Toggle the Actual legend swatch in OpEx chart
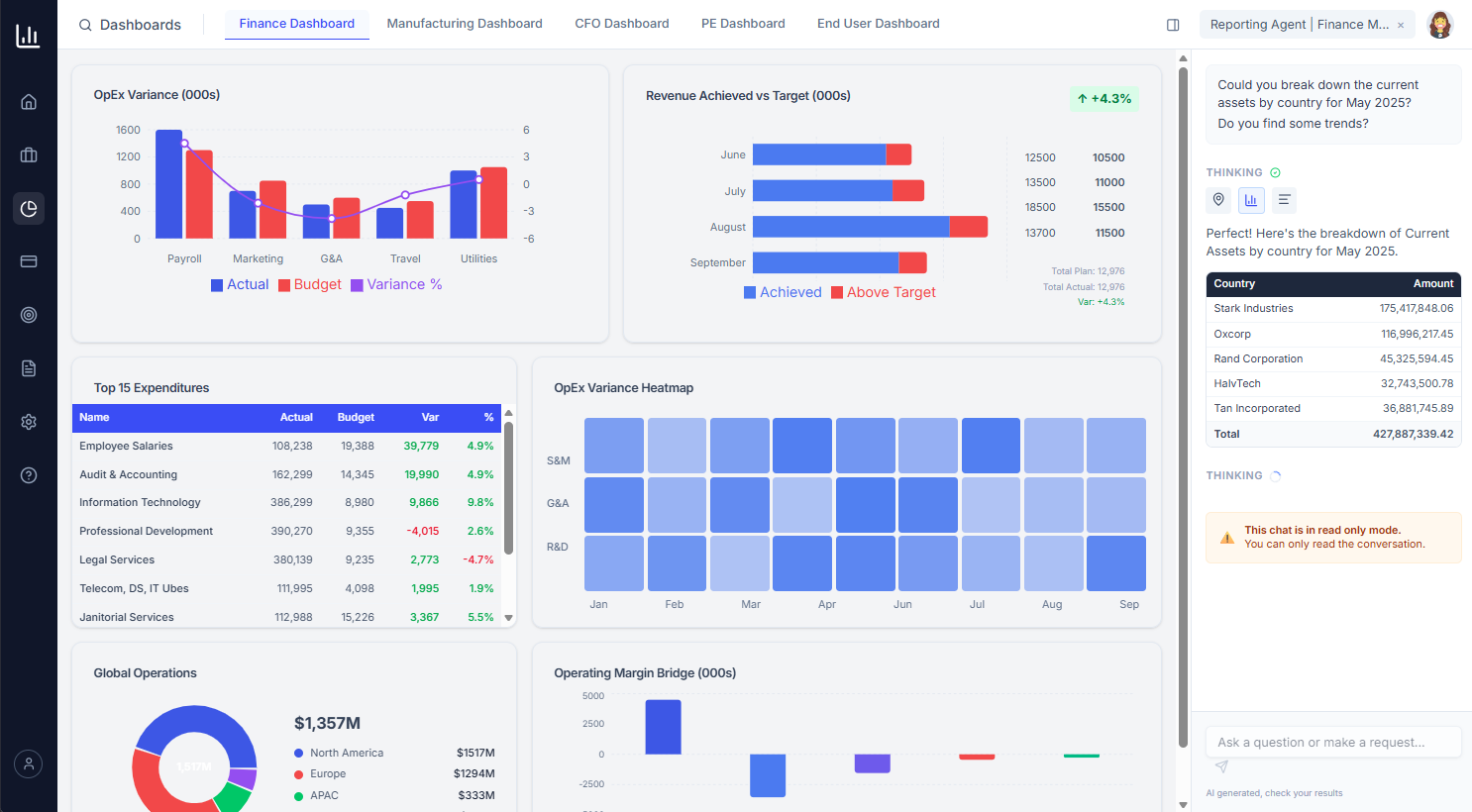 (217, 285)
